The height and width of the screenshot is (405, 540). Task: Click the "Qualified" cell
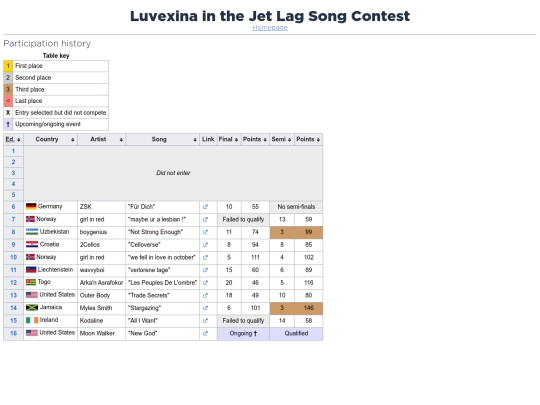(x=296, y=333)
